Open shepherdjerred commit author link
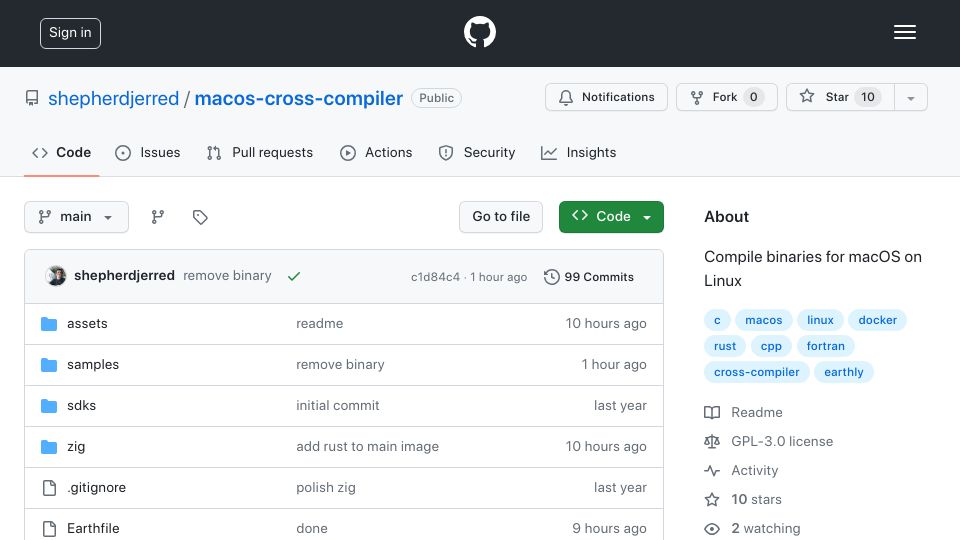 [x=124, y=276]
